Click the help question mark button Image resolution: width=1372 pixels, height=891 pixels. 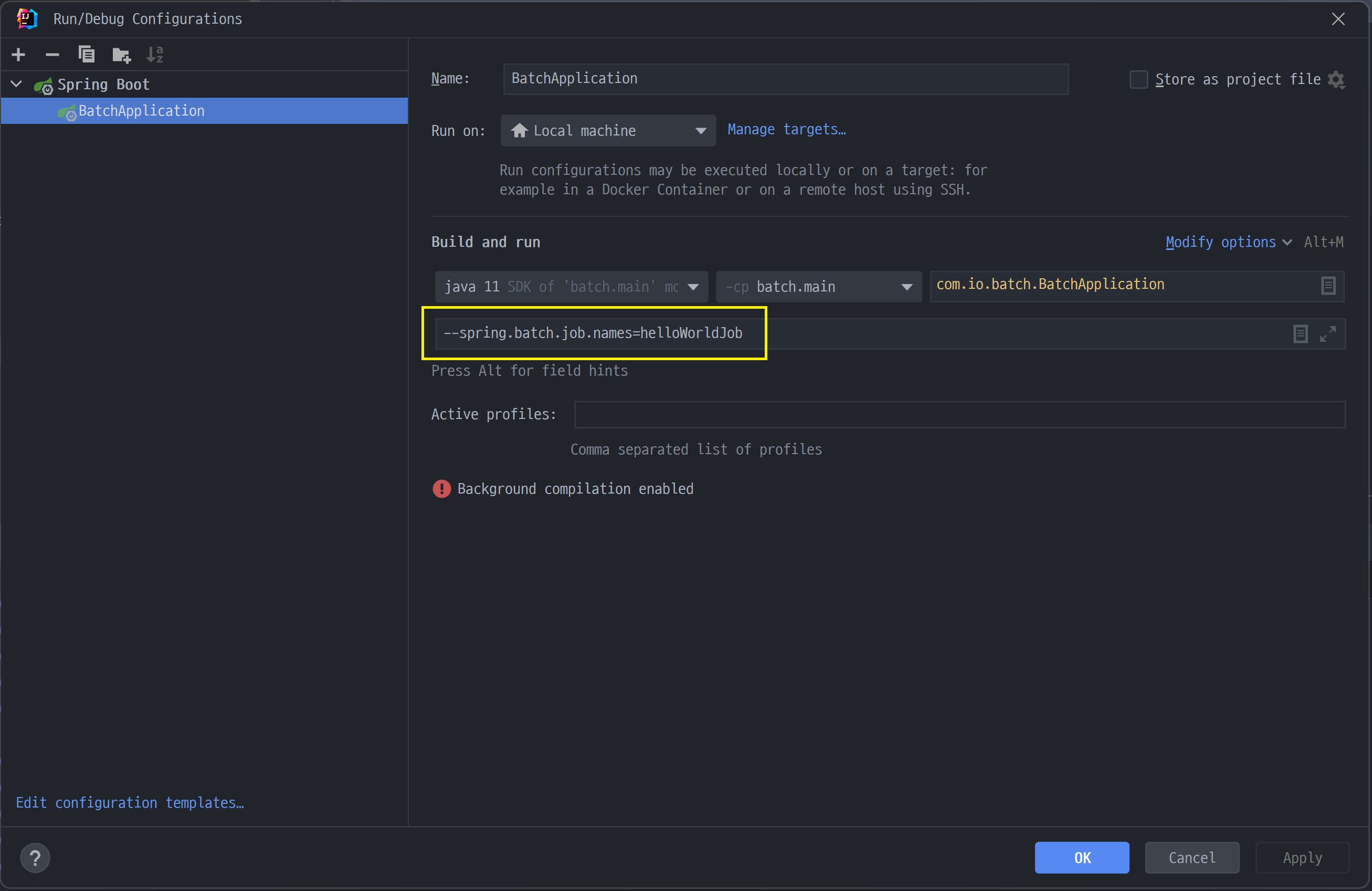(x=35, y=858)
